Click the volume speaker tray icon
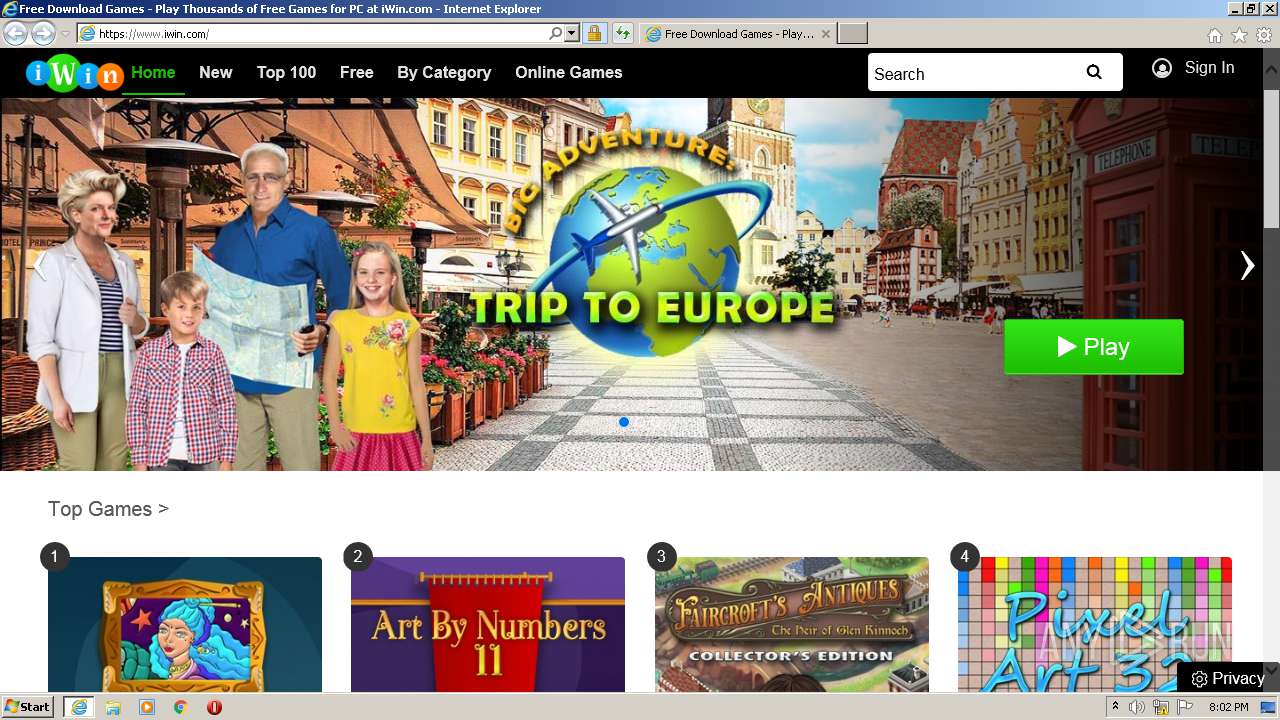This screenshot has width=1280, height=720. pyautogui.click(x=1137, y=707)
